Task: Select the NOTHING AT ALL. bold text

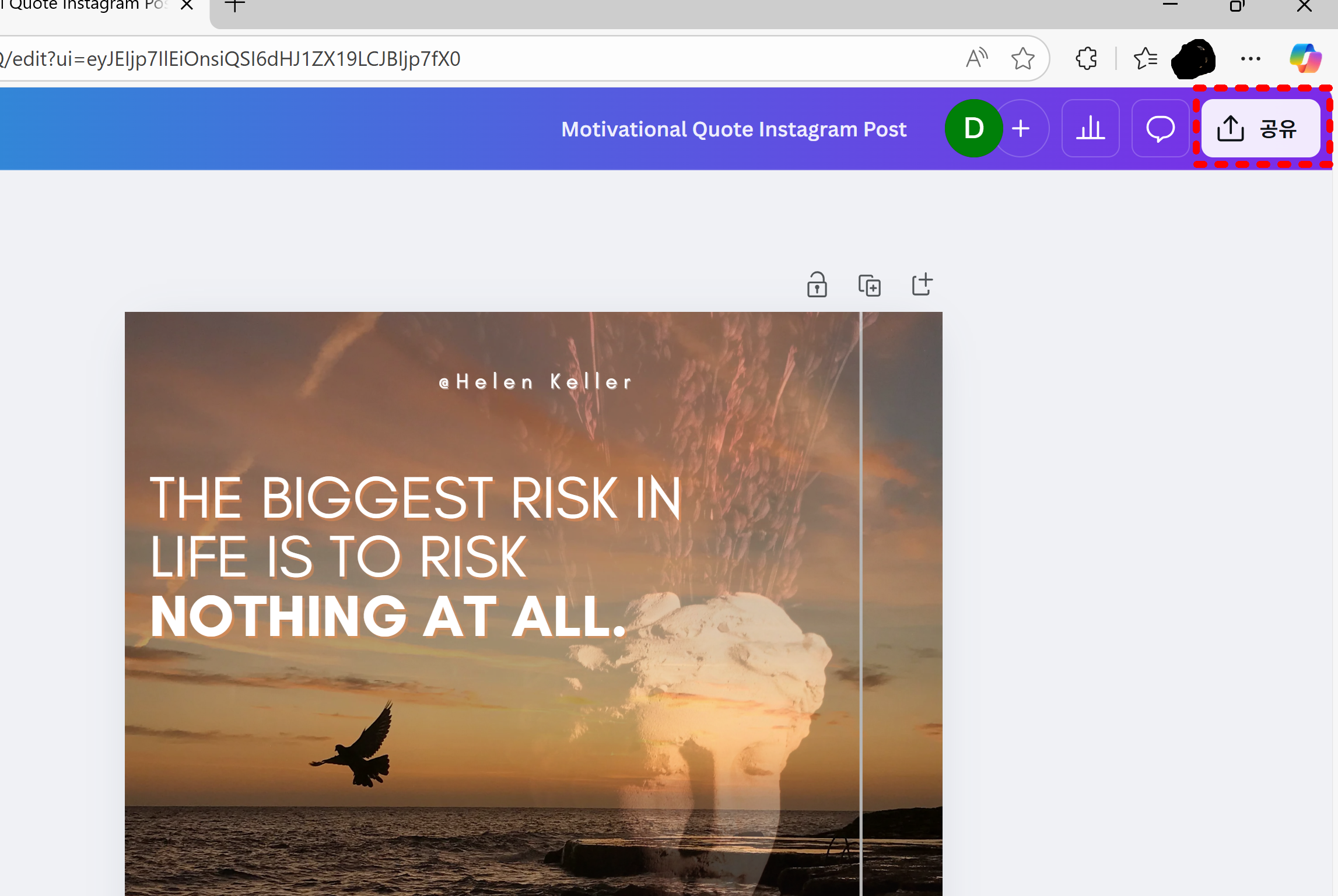Action: coord(388,616)
